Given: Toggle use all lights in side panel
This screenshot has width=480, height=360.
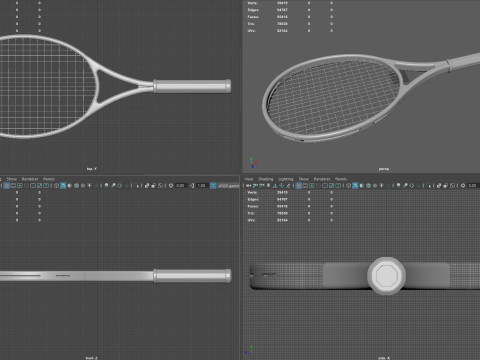Looking at the screenshot, I should tap(382, 185).
